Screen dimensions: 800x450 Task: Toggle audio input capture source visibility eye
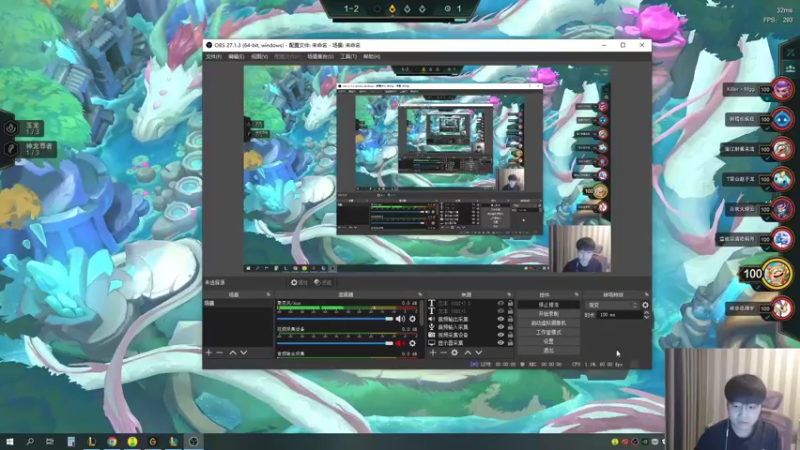click(501, 327)
